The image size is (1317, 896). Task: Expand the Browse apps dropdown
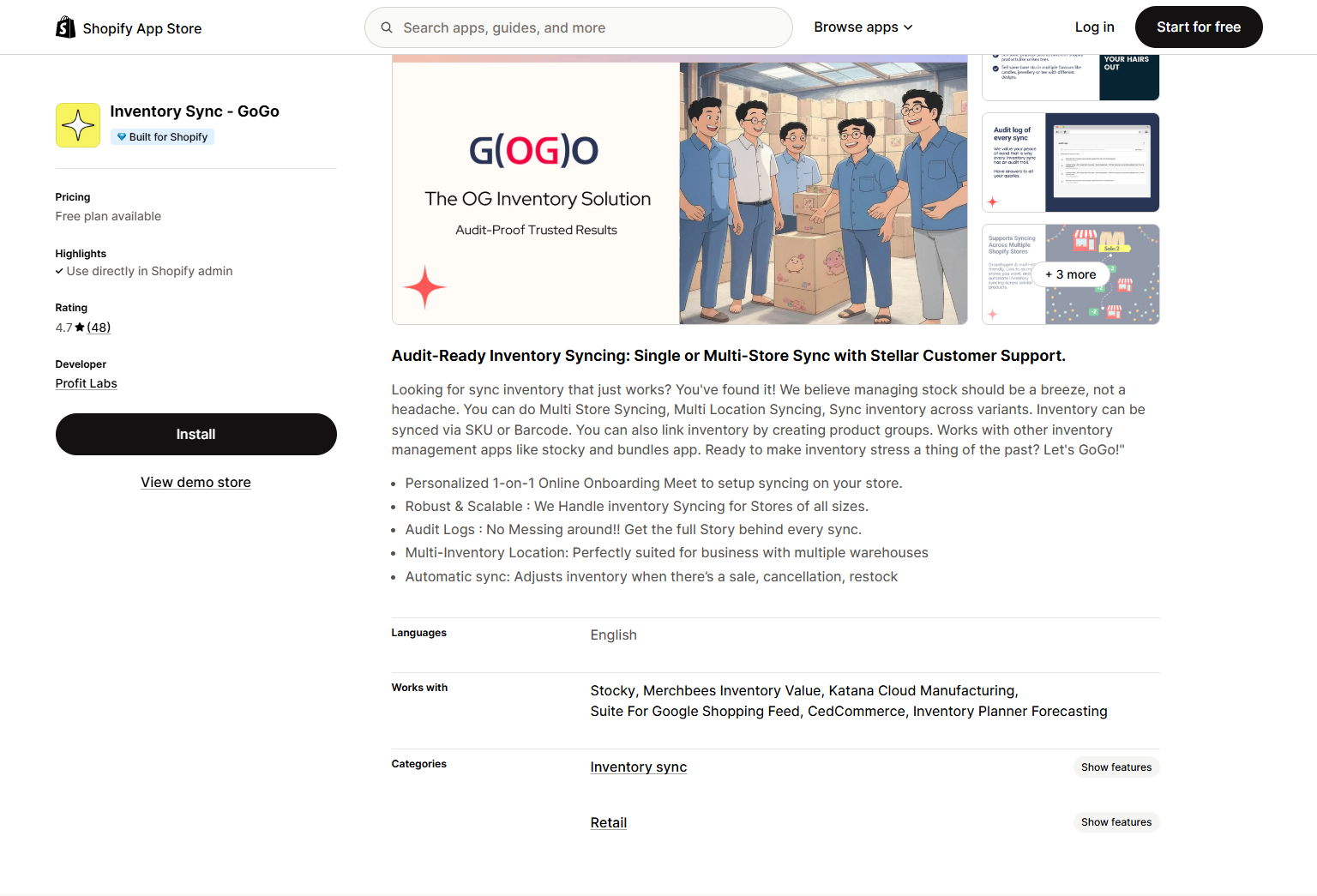tap(863, 27)
